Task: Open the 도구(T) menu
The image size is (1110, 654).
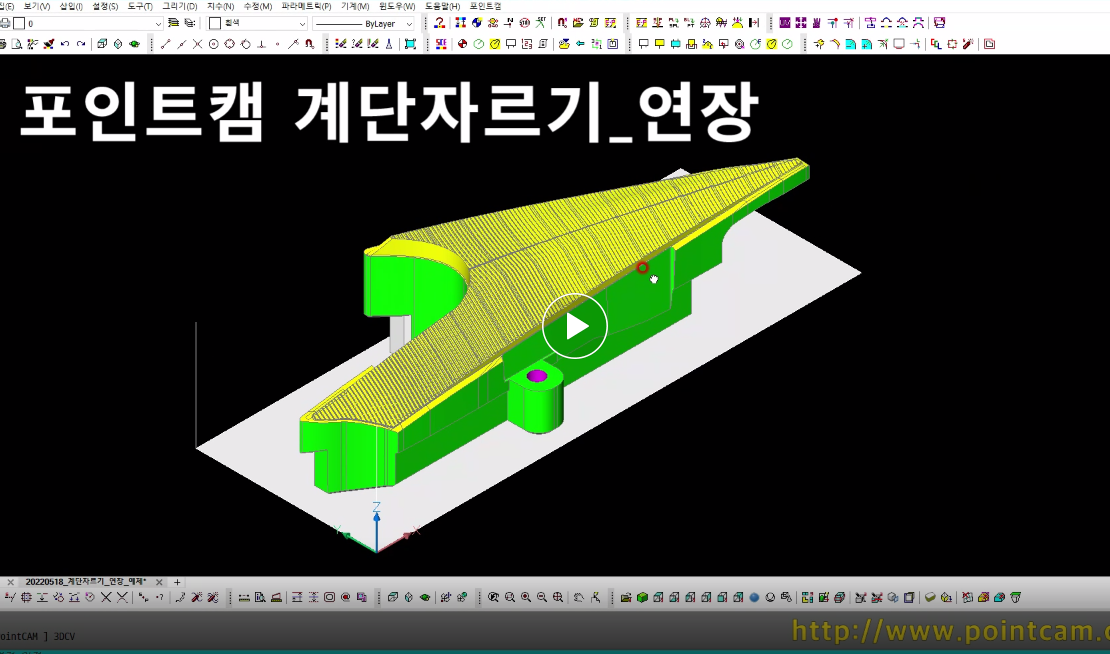Action: pyautogui.click(x=139, y=6)
